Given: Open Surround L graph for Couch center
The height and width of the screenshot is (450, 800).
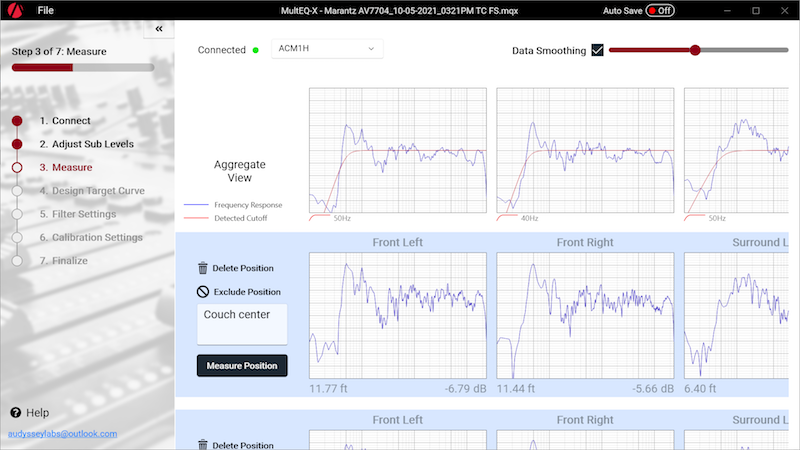Looking at the screenshot, I should point(736,315).
